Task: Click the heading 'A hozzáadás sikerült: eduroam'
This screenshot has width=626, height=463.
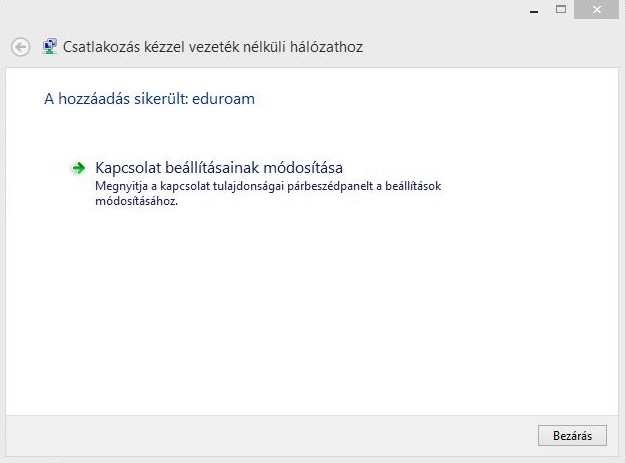Action: coord(149,99)
